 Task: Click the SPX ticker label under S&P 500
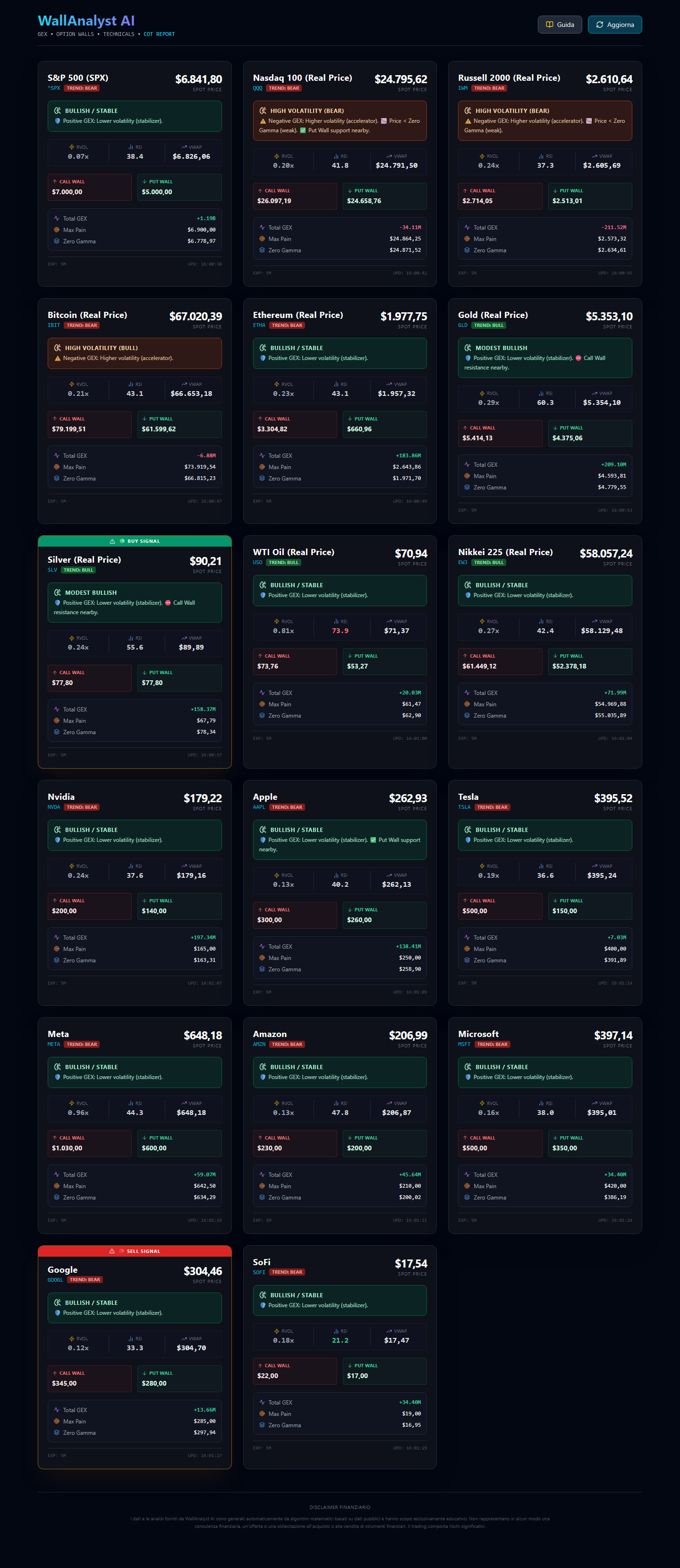click(x=54, y=88)
